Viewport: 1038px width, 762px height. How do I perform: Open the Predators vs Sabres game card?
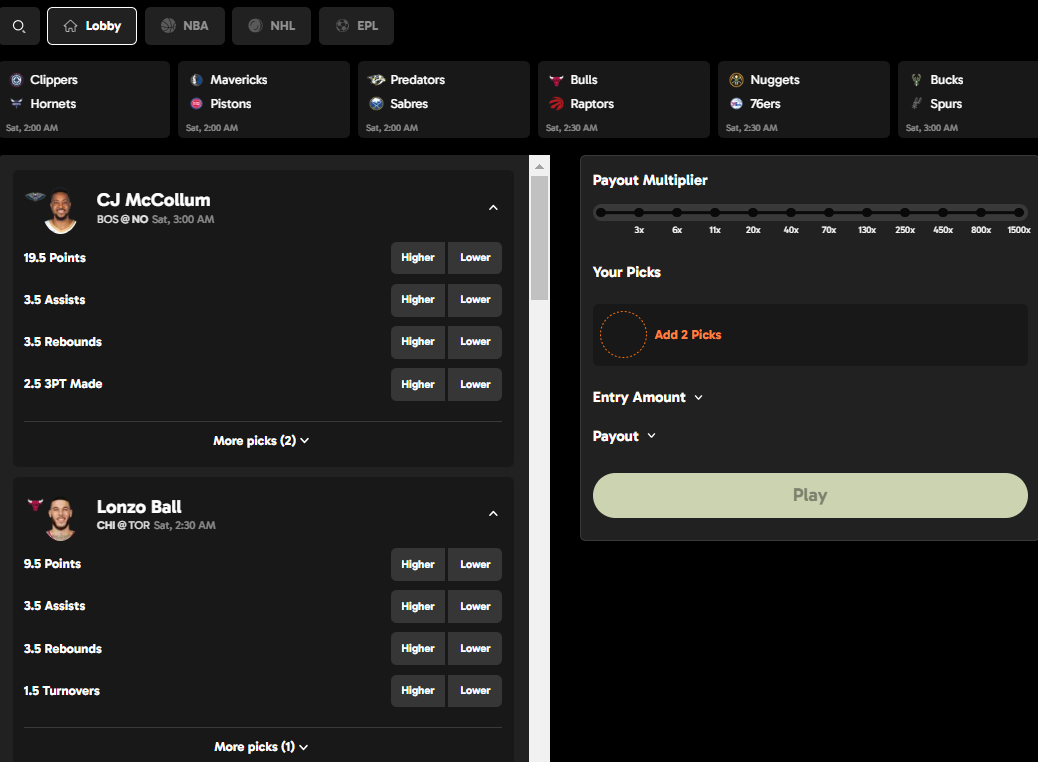(x=444, y=100)
